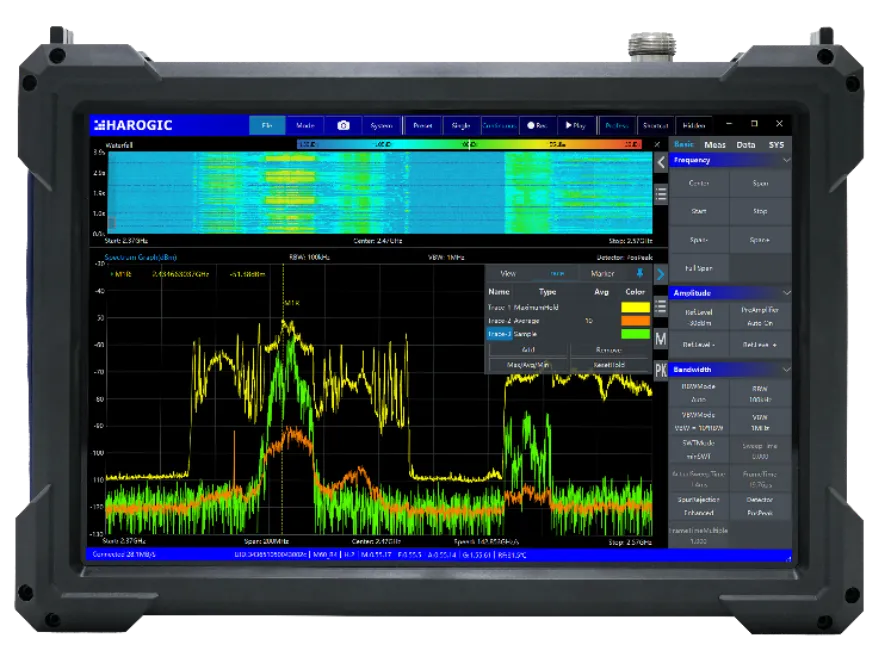Click the camera screenshot icon in toolbar
891x657 pixels.
click(343, 126)
